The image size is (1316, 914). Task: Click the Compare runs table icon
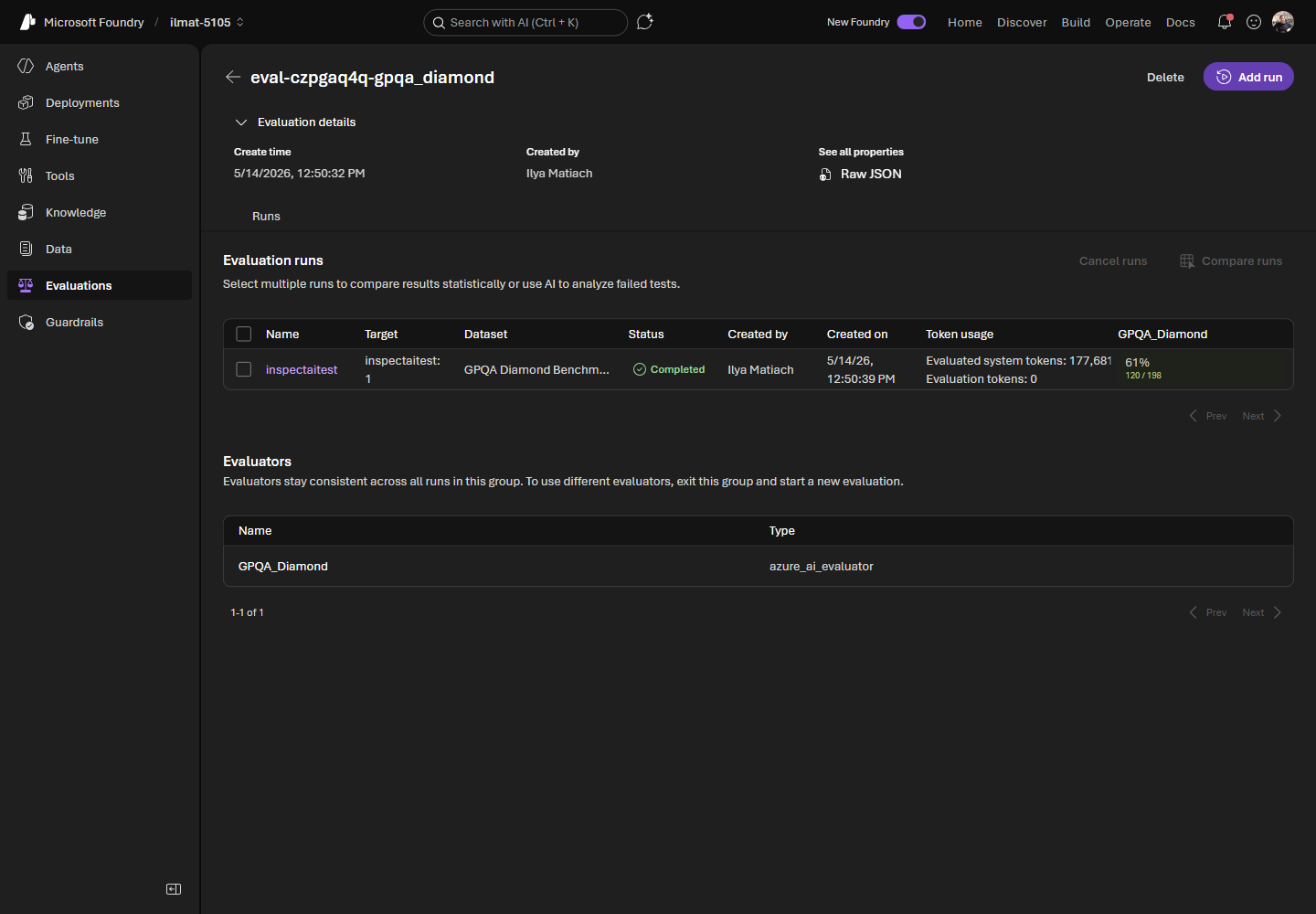point(1187,261)
